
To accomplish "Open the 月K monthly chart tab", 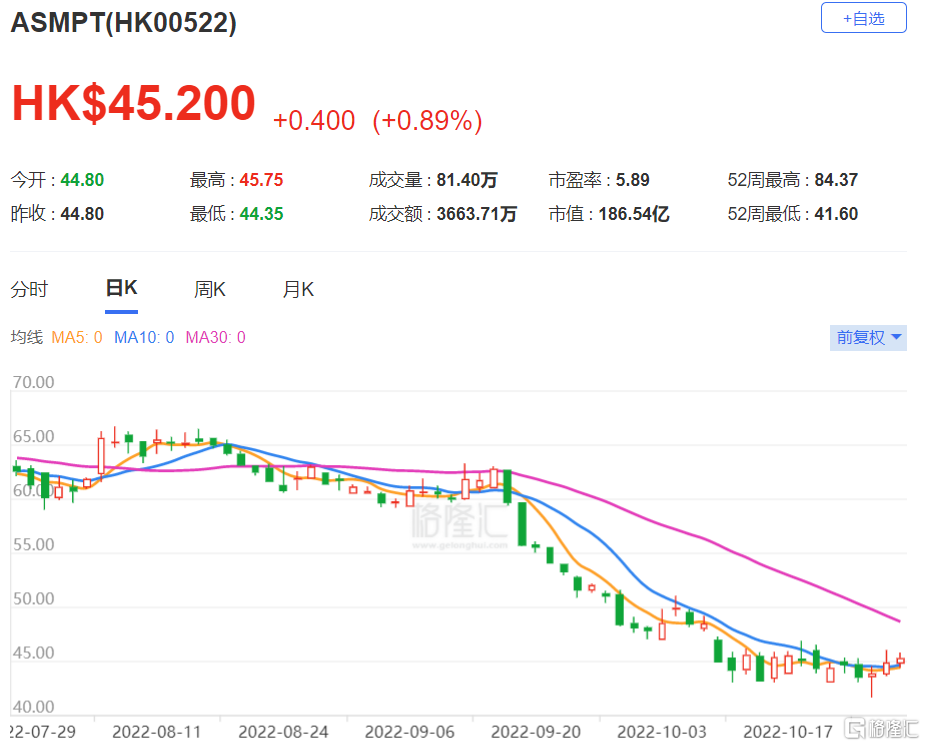I will point(299,290).
